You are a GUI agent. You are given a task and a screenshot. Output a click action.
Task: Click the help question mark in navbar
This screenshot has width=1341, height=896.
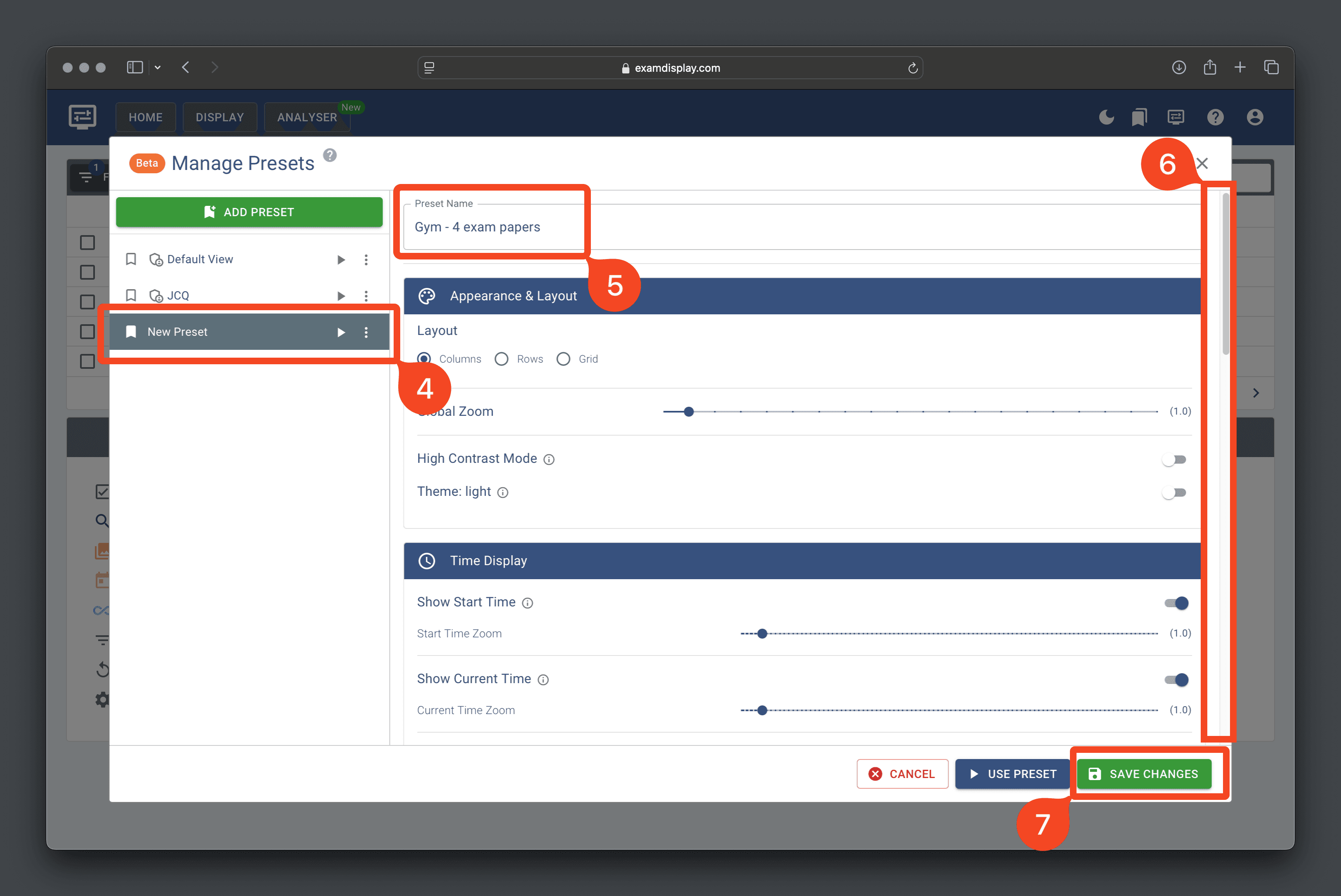click(1215, 117)
